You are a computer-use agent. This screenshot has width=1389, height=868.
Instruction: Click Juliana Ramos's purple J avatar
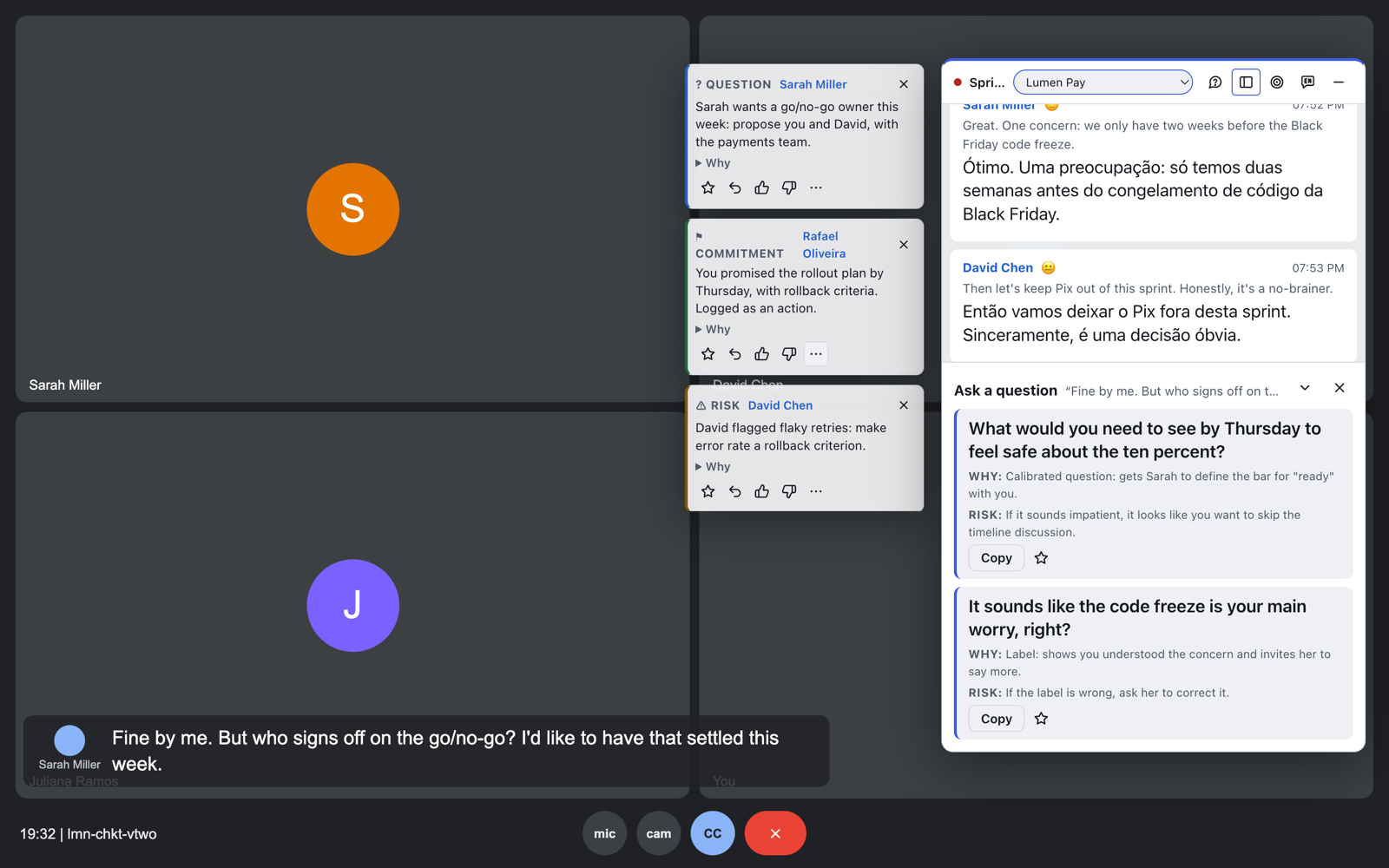coord(353,606)
